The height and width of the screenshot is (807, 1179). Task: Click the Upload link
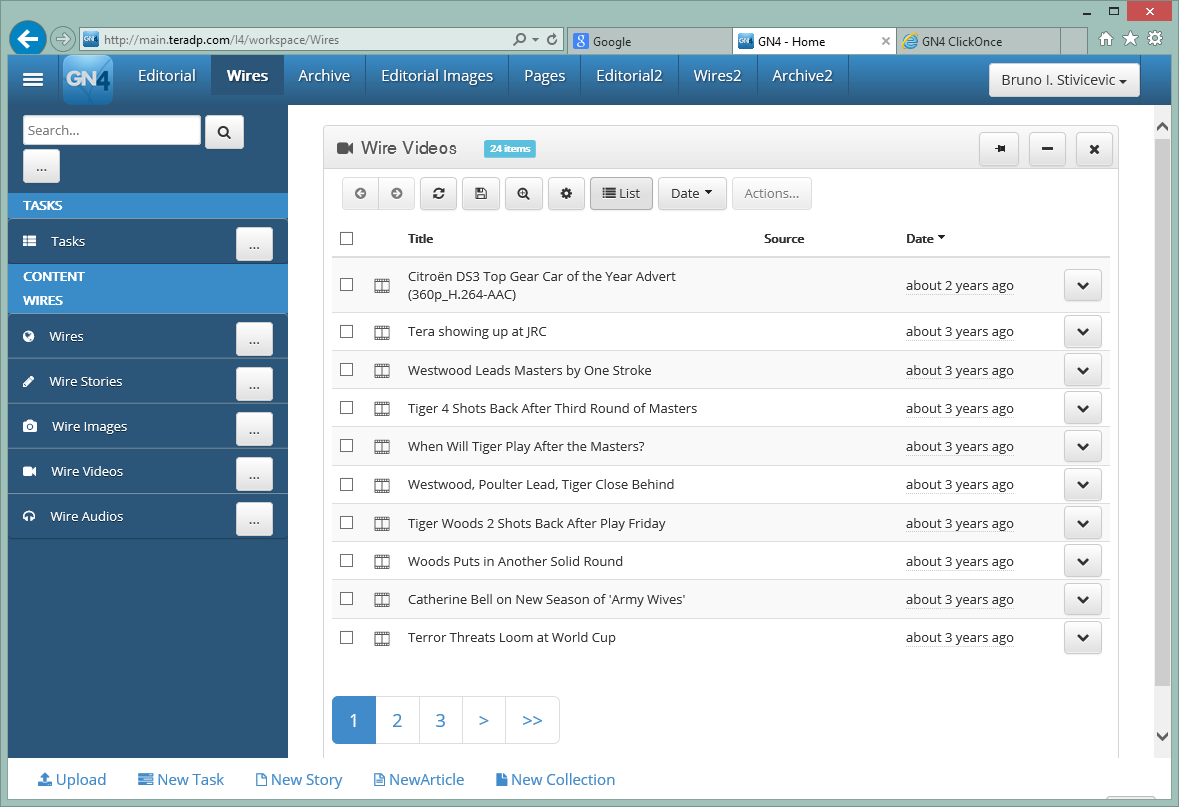point(72,780)
